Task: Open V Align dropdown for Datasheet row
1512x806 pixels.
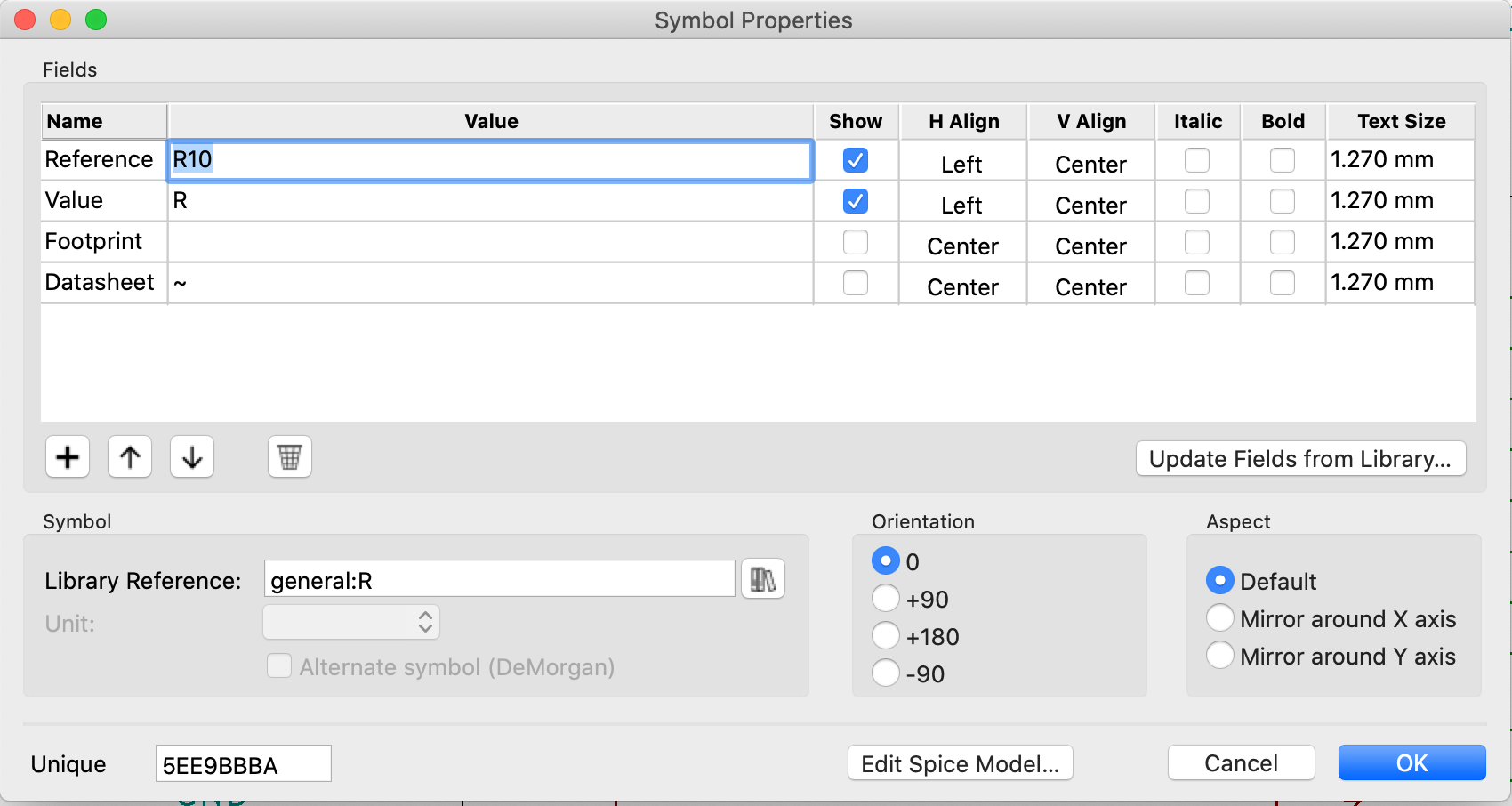Action: click(1090, 286)
